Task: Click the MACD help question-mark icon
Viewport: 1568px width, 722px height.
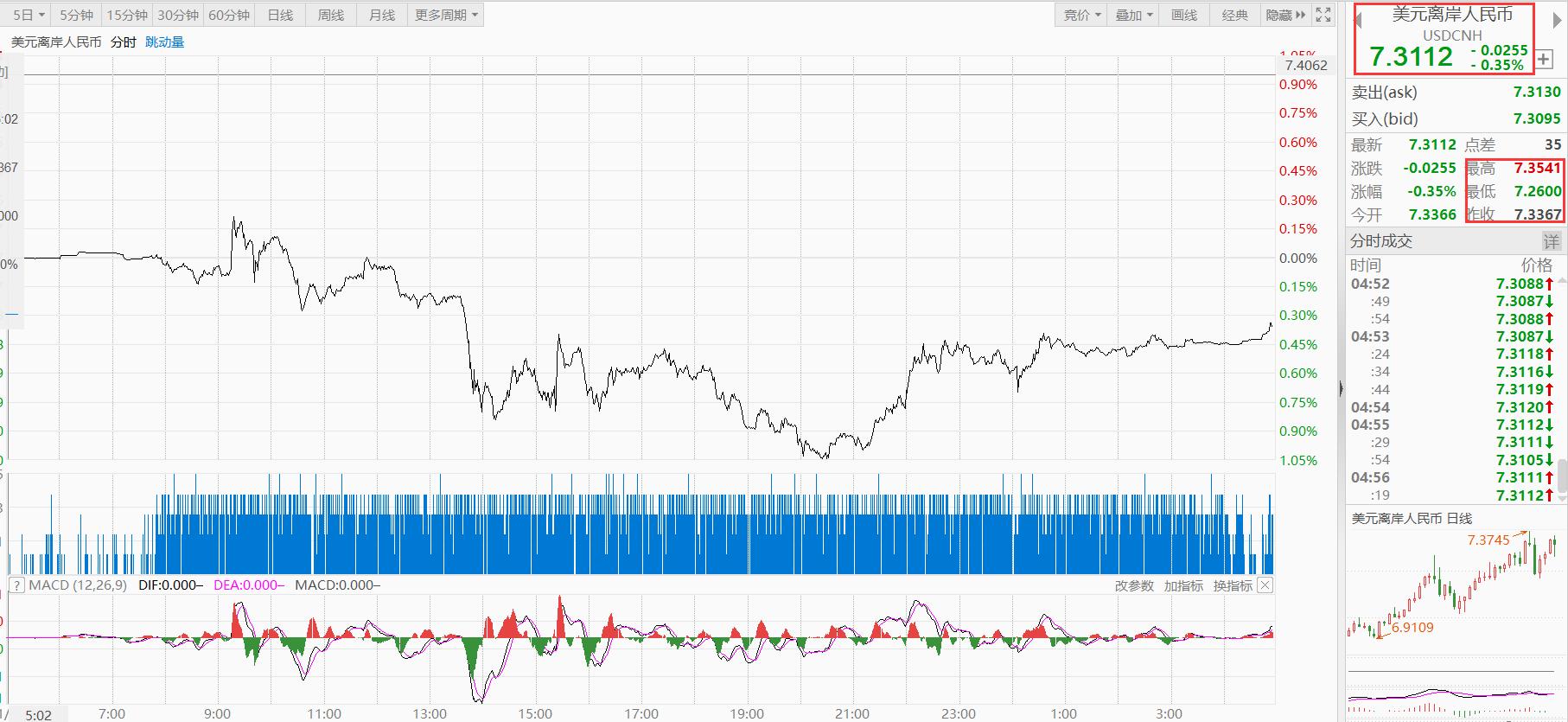Action: 16,585
